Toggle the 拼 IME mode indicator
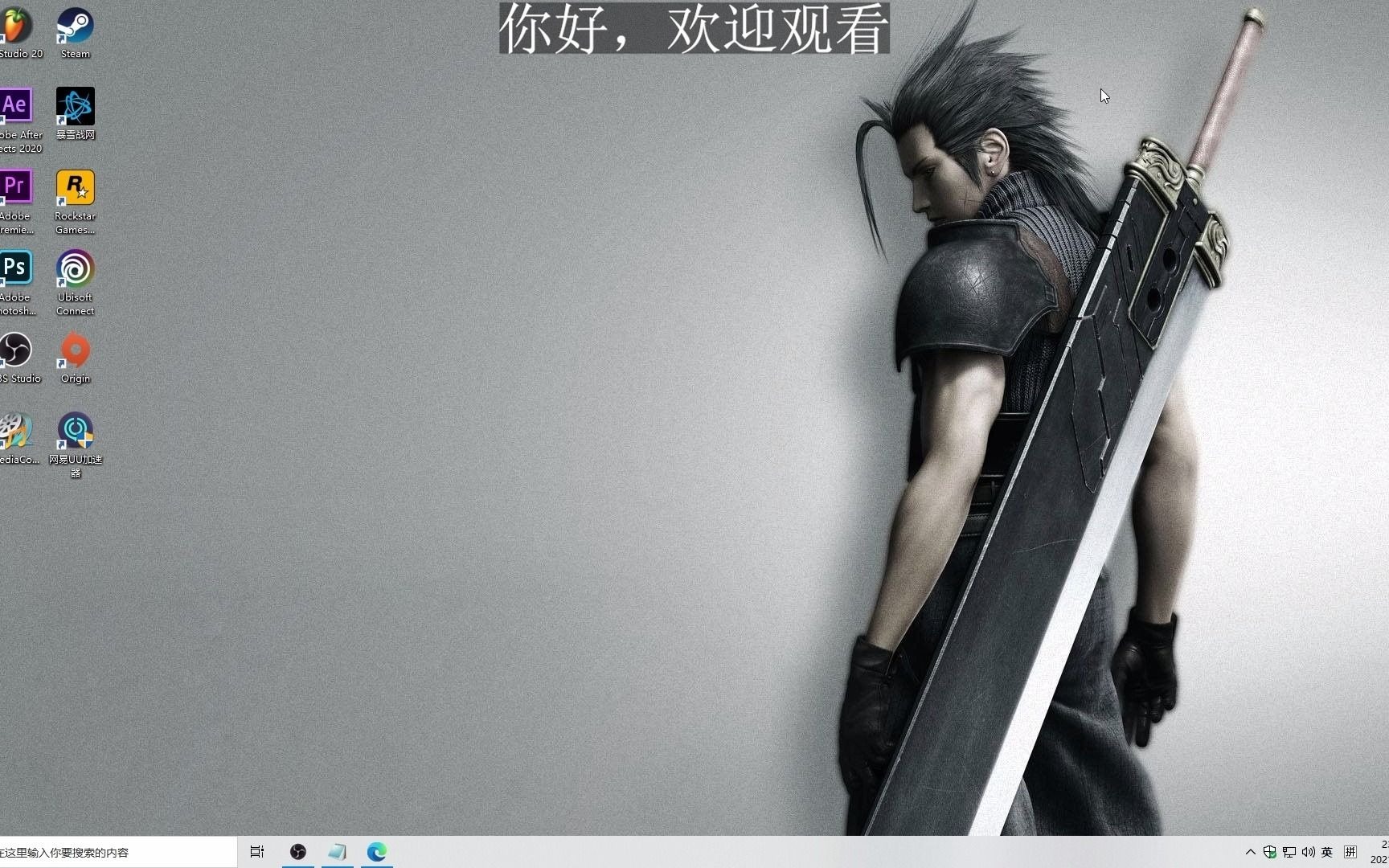 pyautogui.click(x=1350, y=852)
